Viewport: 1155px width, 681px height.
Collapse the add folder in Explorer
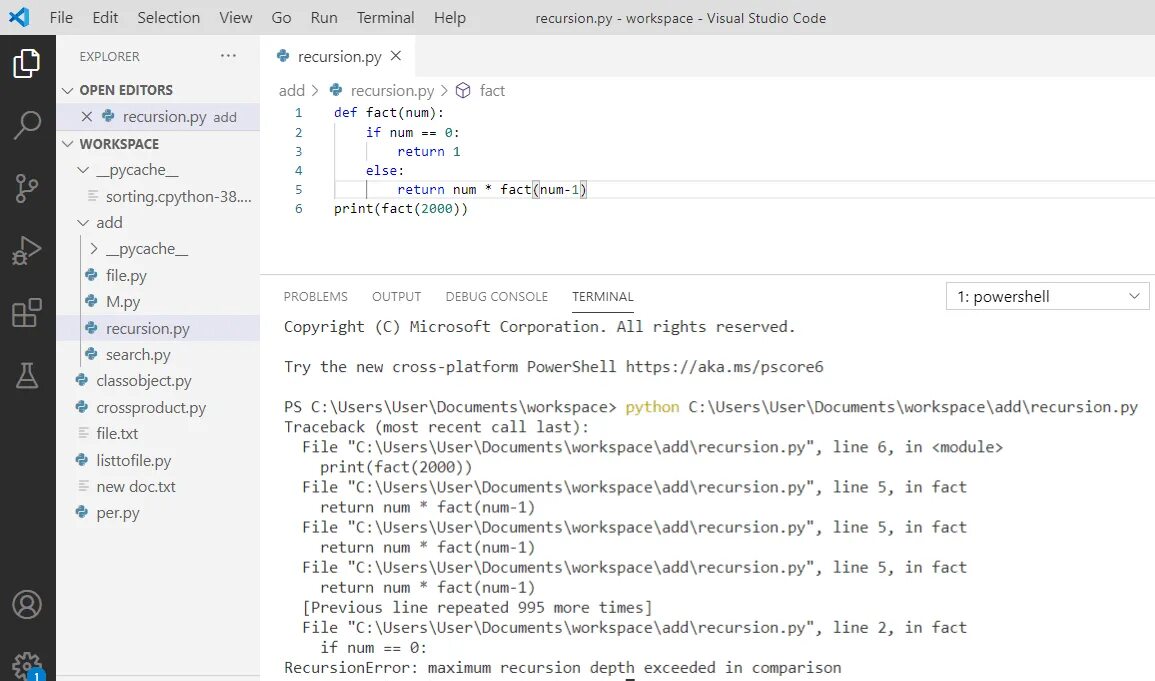tap(83, 222)
